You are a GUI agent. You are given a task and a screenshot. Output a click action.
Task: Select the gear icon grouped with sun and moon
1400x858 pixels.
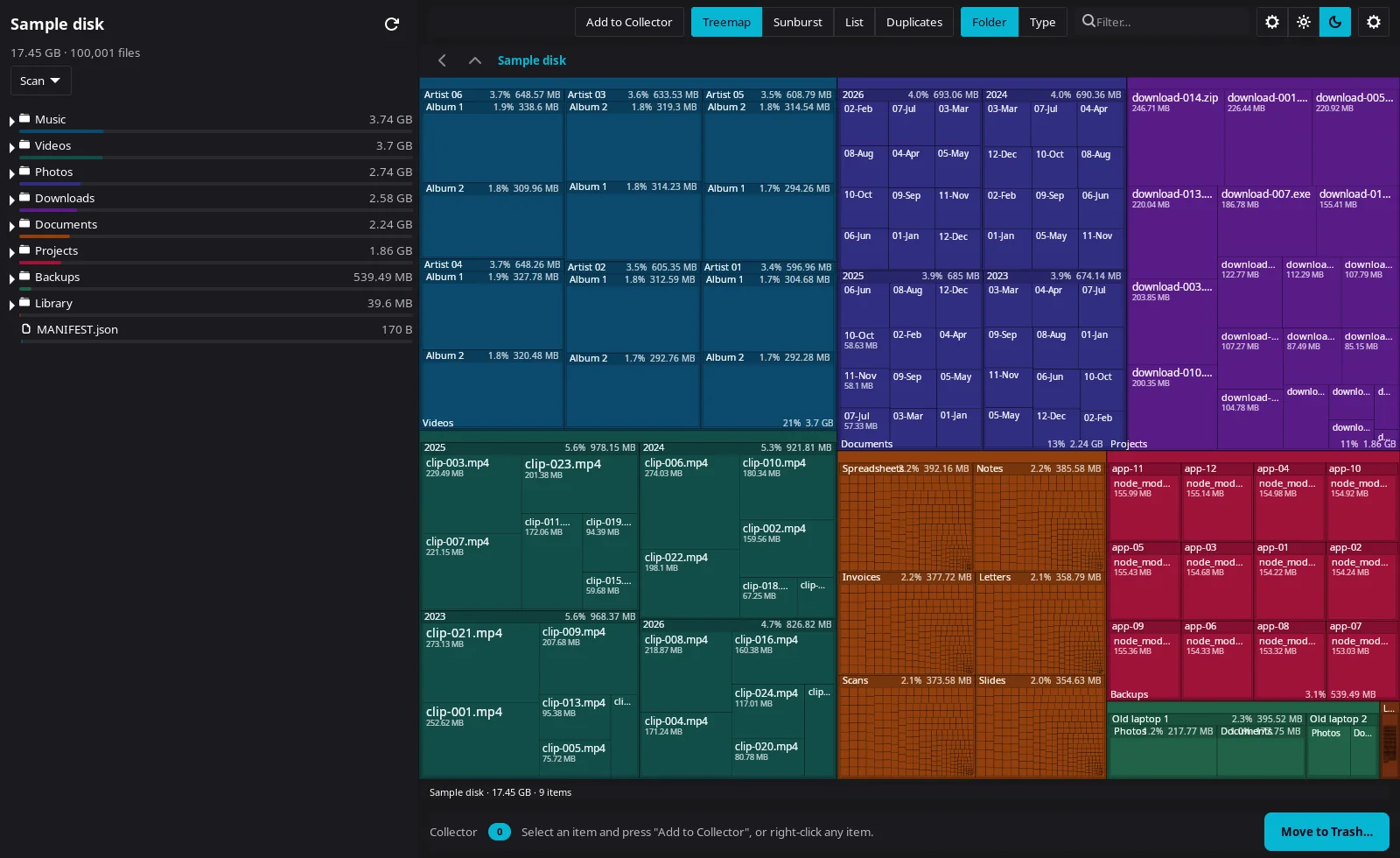pyautogui.click(x=1272, y=22)
